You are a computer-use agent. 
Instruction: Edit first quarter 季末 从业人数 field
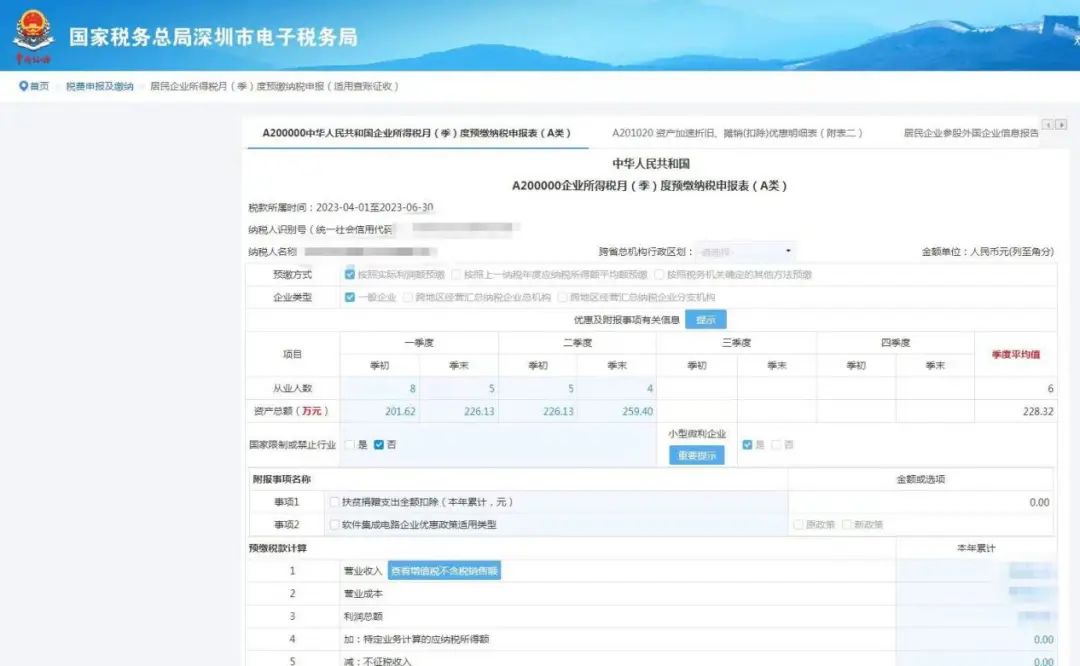[459, 388]
